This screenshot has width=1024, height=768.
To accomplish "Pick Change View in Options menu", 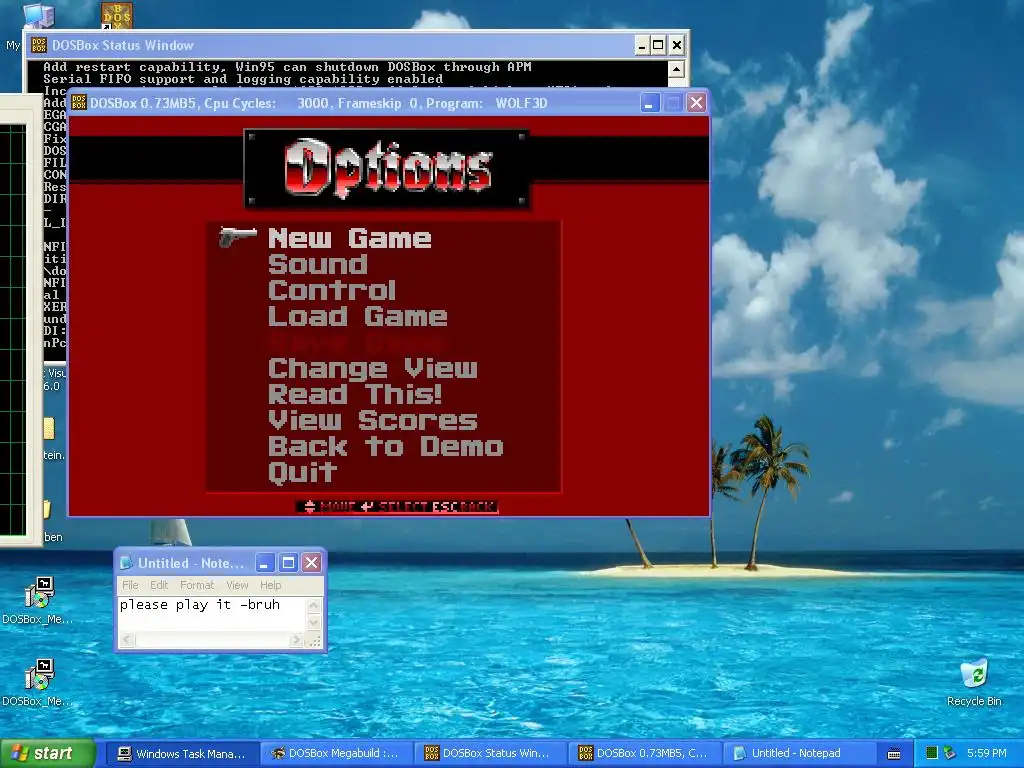I will point(372,369).
